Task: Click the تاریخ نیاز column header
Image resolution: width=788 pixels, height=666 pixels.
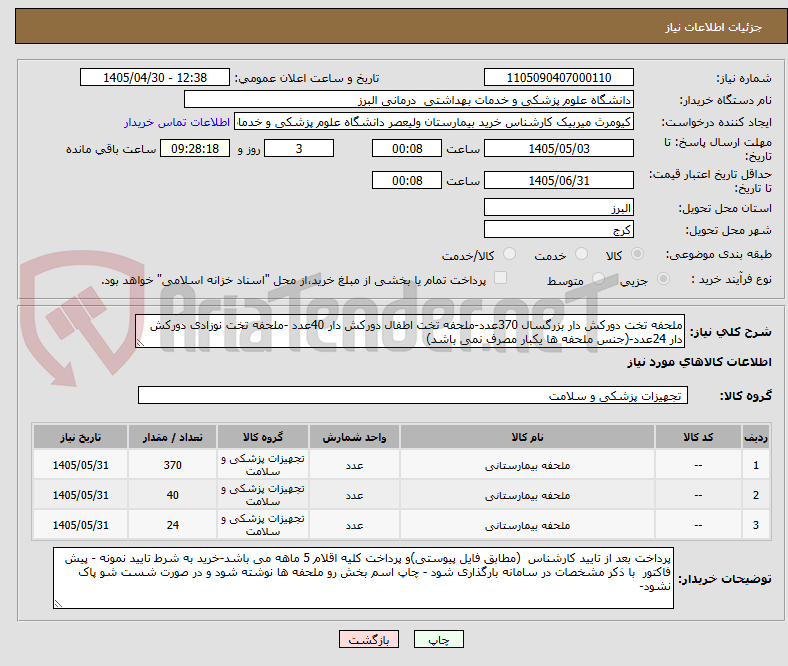Action: 80,437
